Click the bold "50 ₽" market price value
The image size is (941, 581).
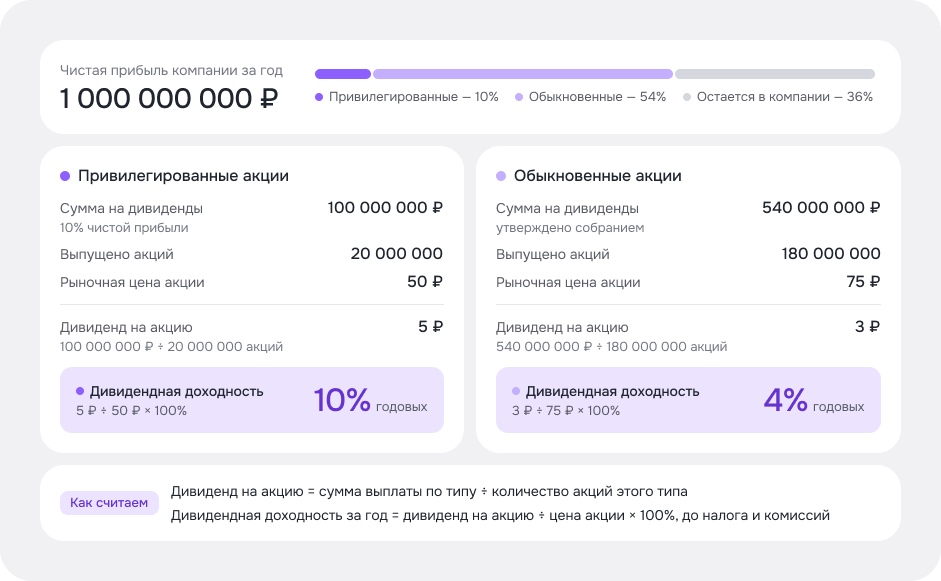[x=425, y=281]
